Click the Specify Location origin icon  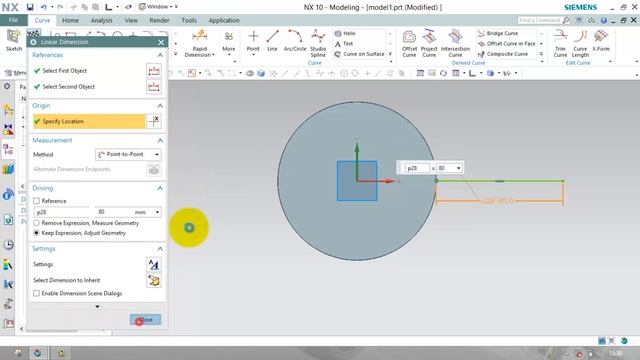[x=154, y=121]
